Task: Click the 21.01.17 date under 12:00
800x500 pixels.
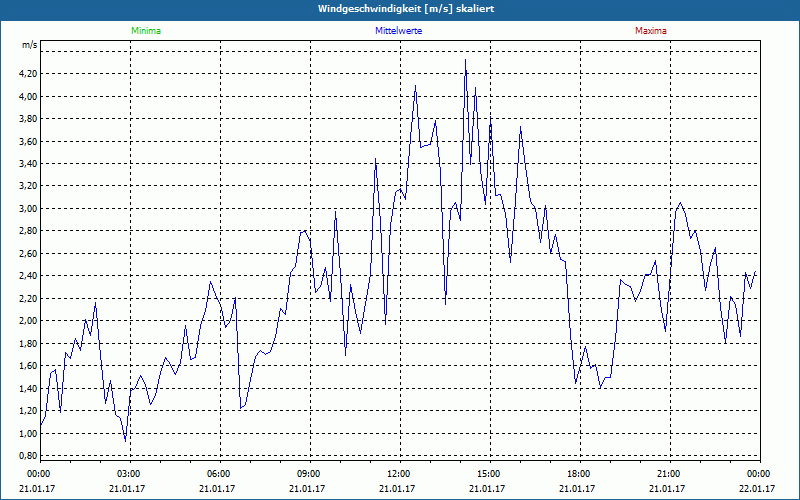Action: click(x=397, y=489)
